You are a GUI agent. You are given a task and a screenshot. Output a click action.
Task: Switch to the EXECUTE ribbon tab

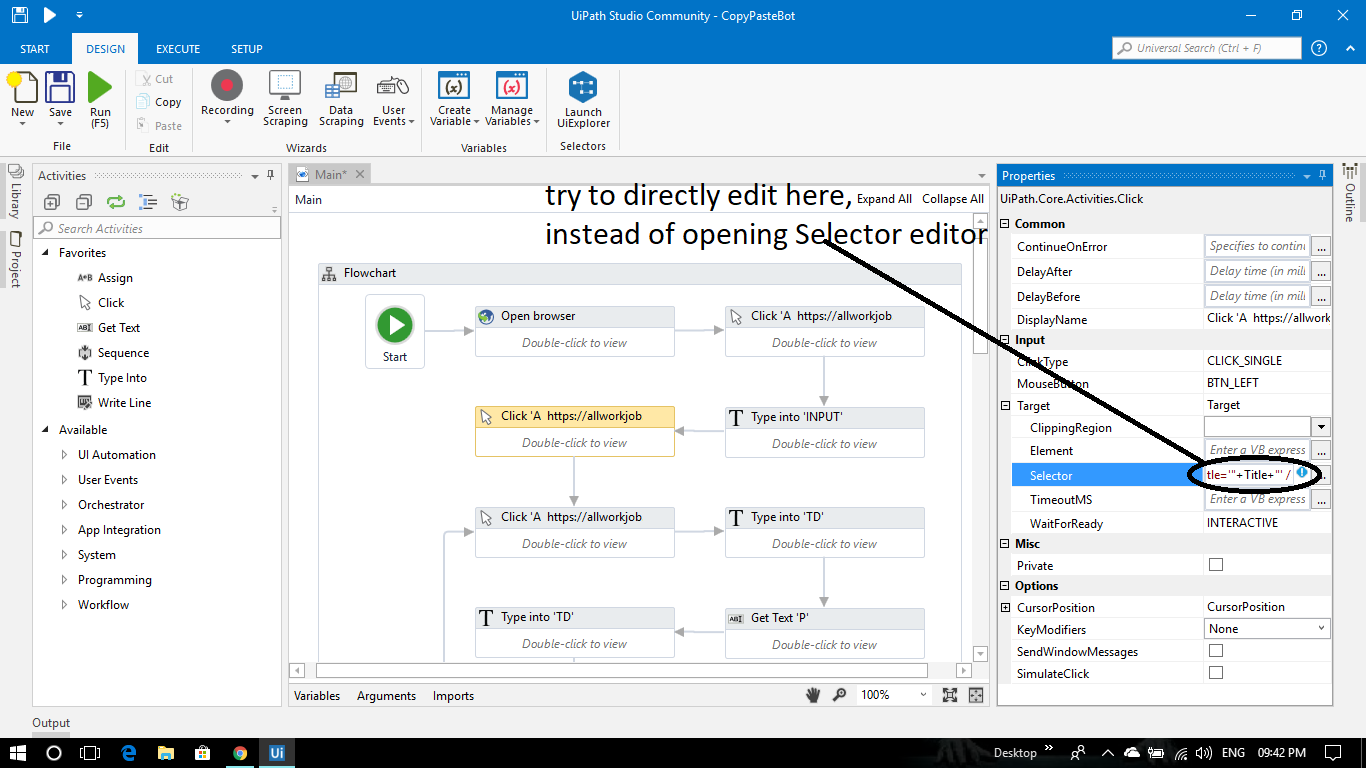point(178,49)
